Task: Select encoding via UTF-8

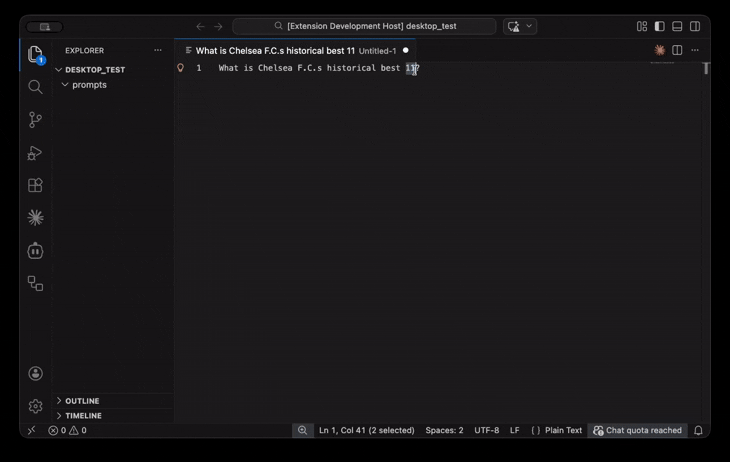Action: coord(487,430)
